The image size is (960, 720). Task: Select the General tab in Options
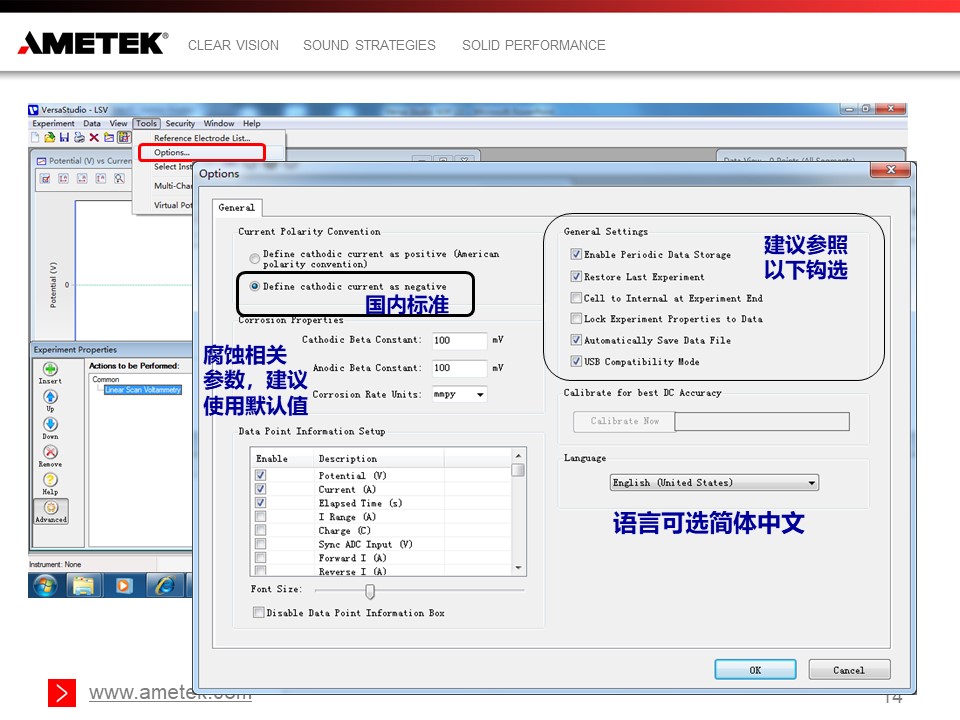[237, 208]
